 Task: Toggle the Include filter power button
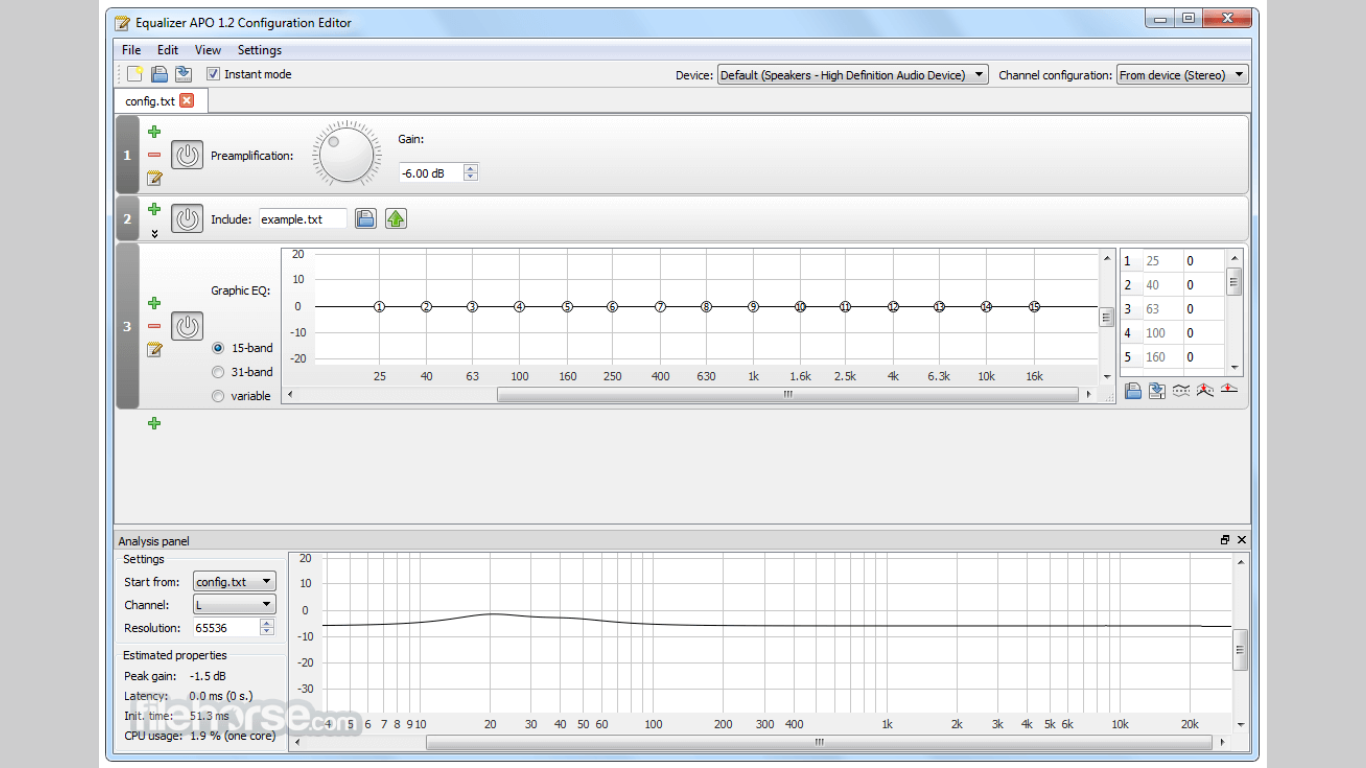(187, 219)
